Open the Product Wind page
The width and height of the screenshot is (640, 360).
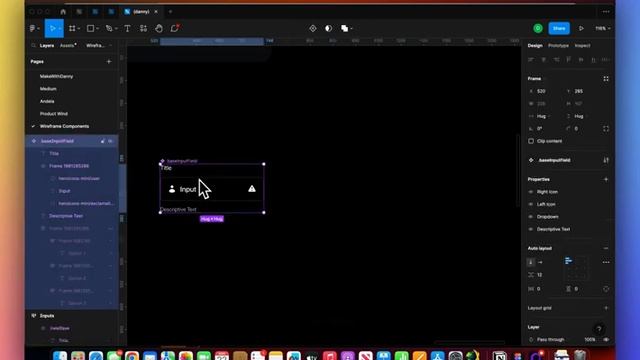[54, 113]
